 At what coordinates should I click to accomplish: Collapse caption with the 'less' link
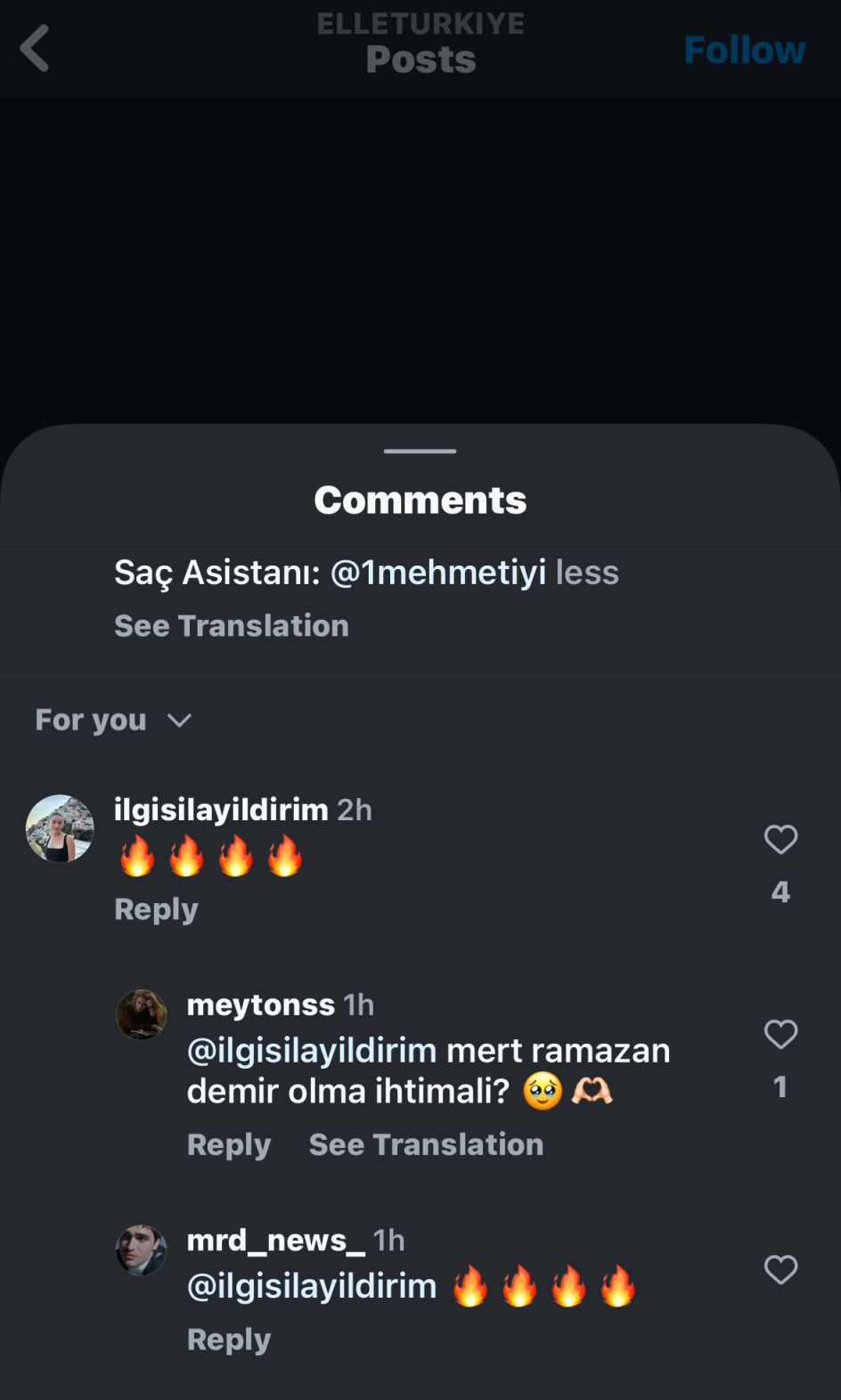point(587,573)
